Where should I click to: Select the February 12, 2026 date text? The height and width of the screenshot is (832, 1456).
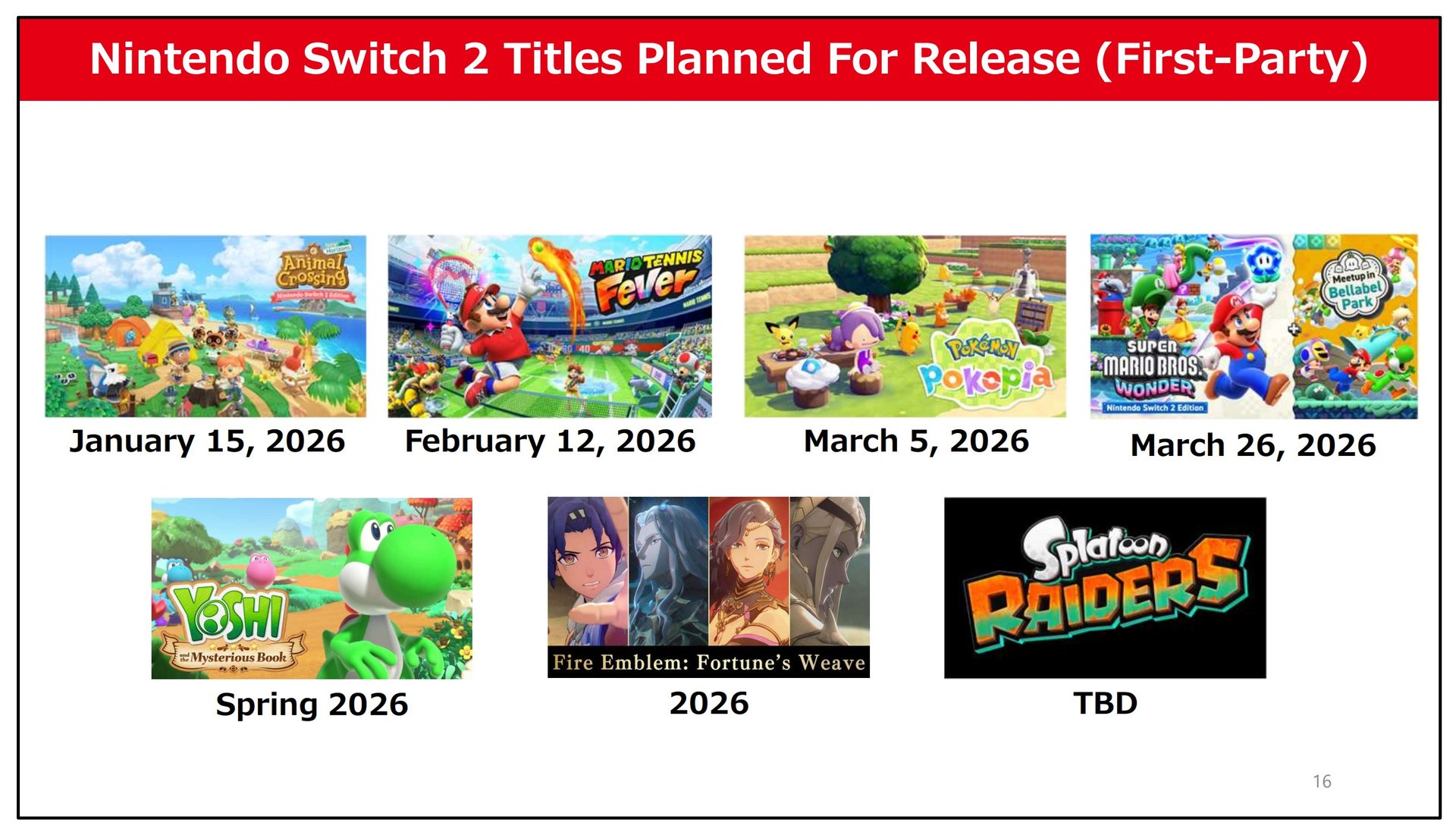click(550, 441)
